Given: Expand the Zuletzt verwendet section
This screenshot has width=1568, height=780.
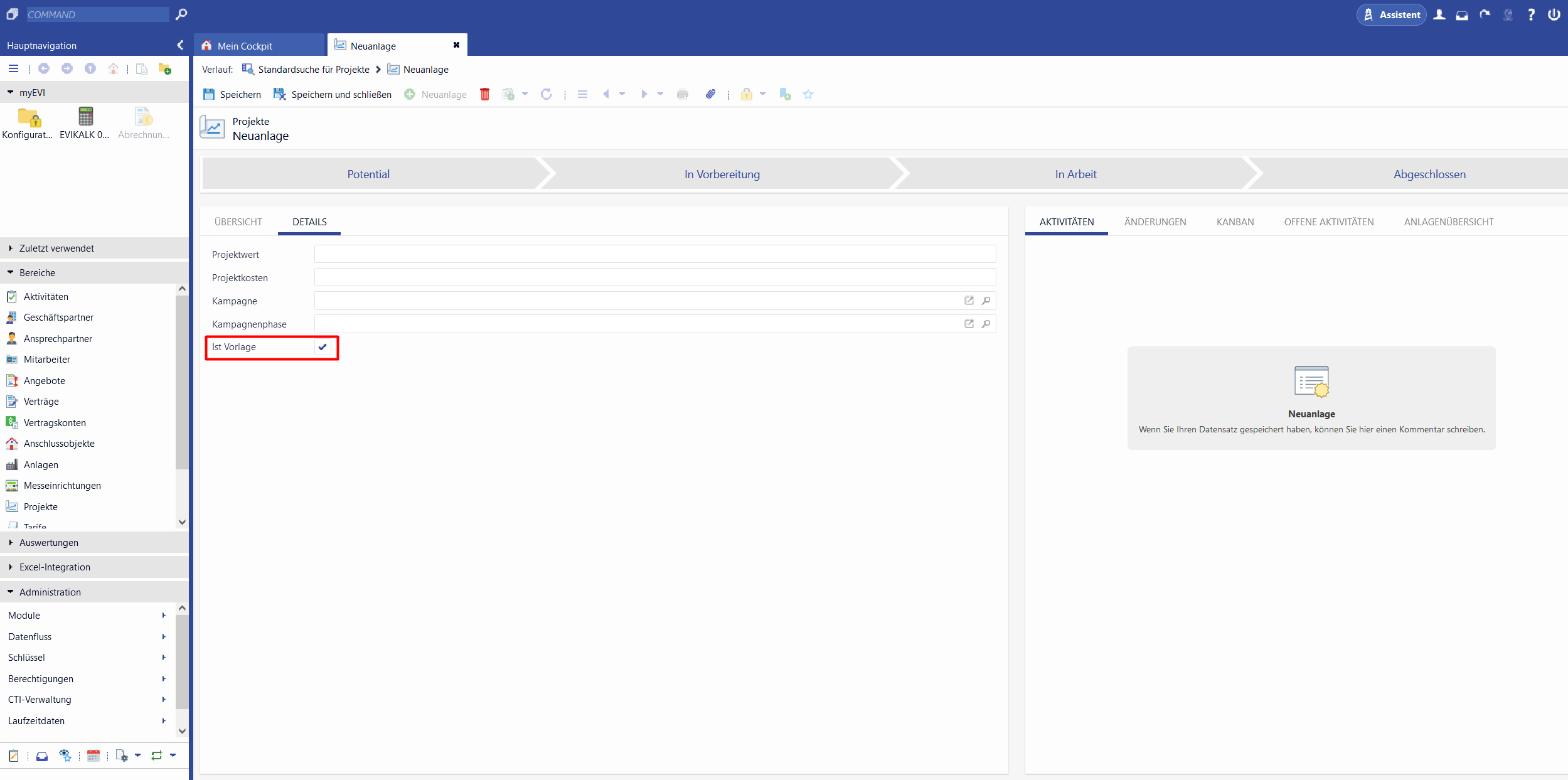Looking at the screenshot, I should point(56,248).
